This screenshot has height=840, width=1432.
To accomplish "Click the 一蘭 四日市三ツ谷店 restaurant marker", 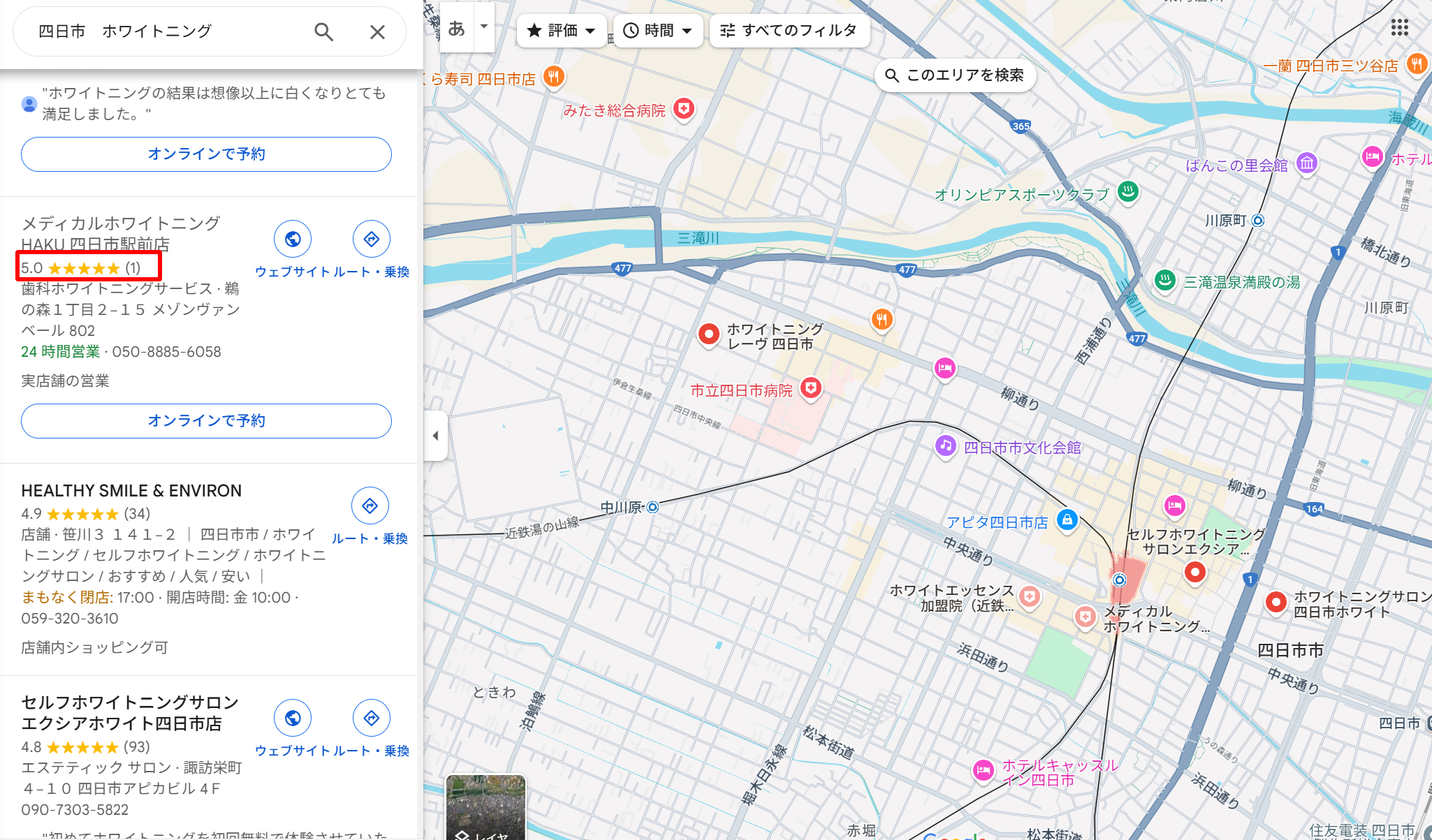I will point(1417,65).
